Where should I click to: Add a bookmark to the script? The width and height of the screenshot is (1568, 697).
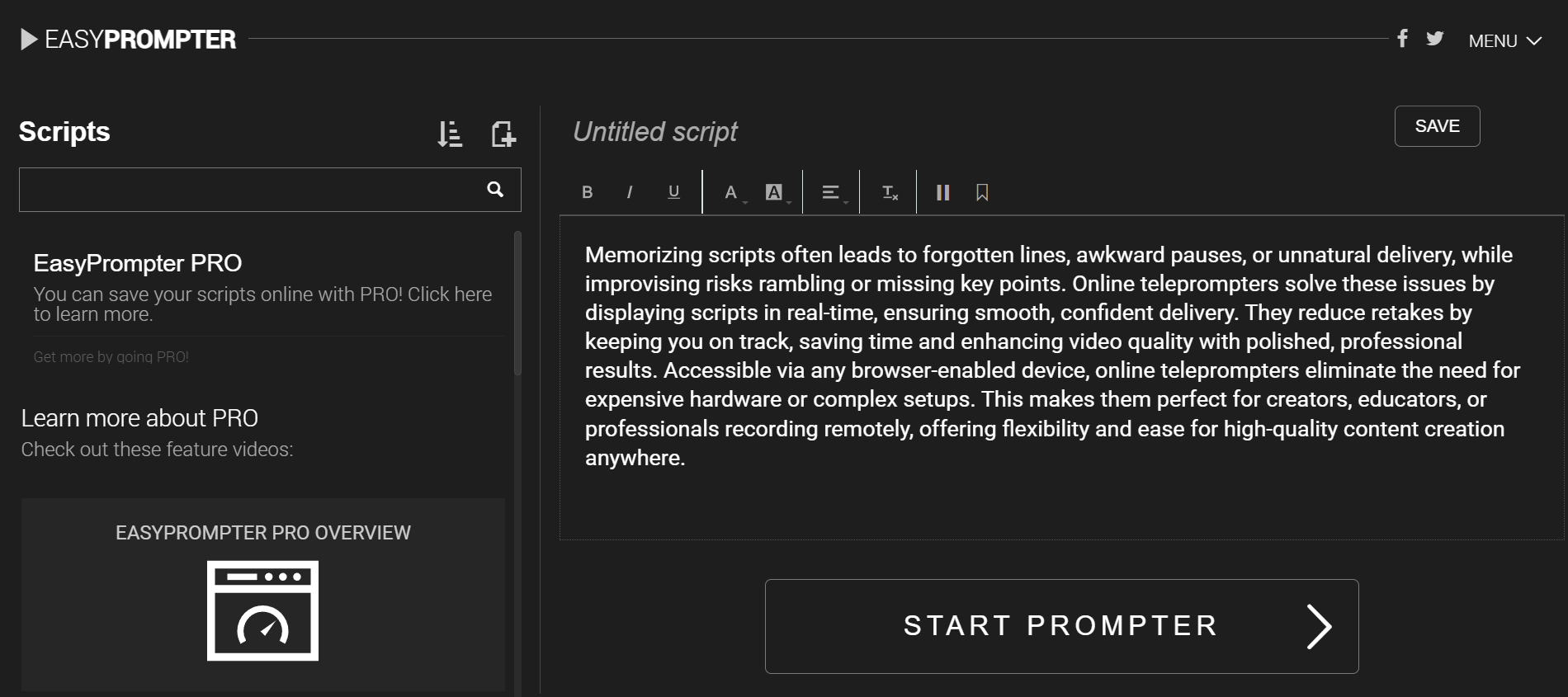982,192
